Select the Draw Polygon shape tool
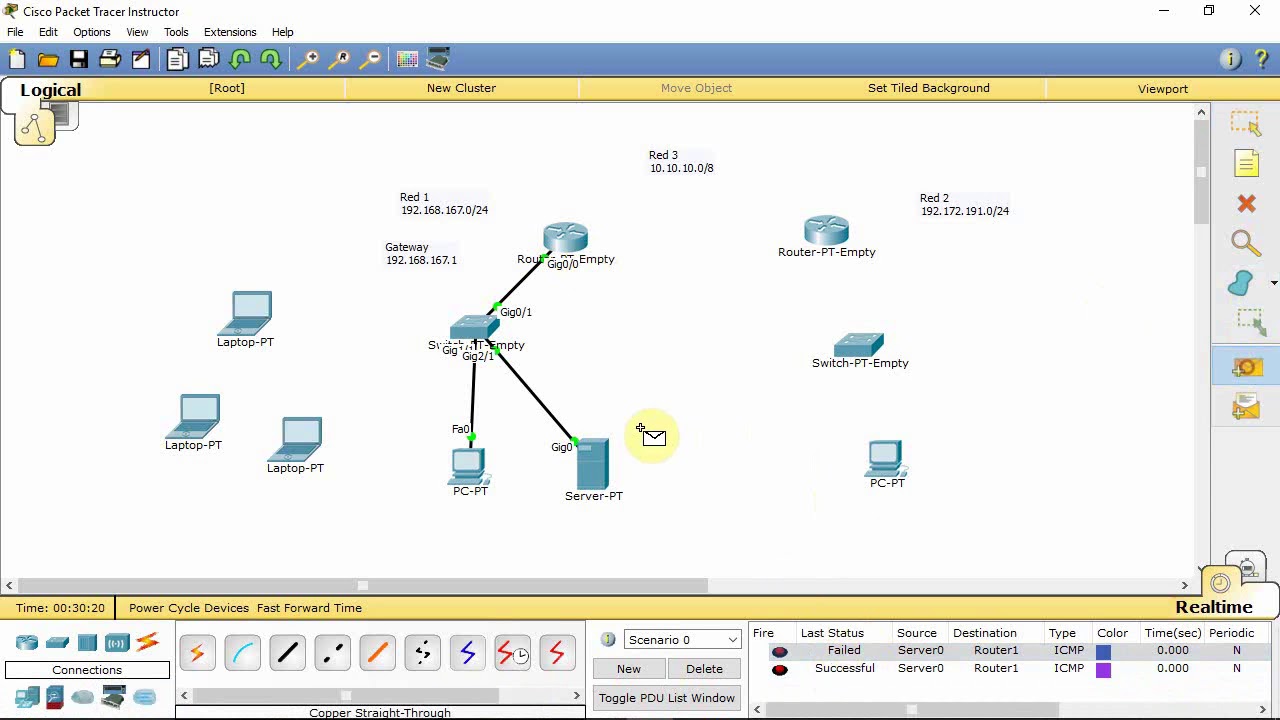The image size is (1280, 720). 1241,284
